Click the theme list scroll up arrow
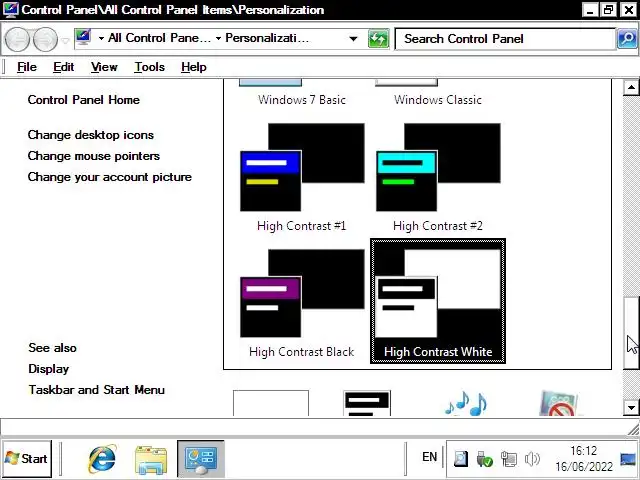Viewport: 640px width, 480px height. (x=631, y=87)
